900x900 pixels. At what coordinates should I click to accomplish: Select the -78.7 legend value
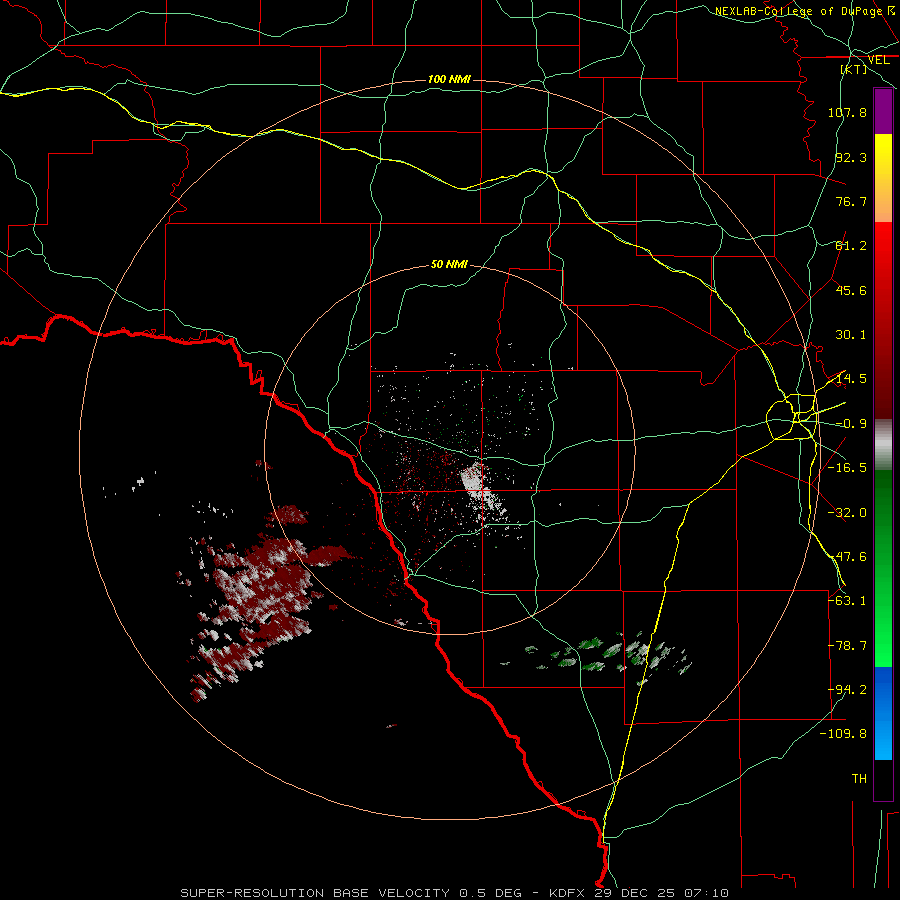click(x=847, y=646)
